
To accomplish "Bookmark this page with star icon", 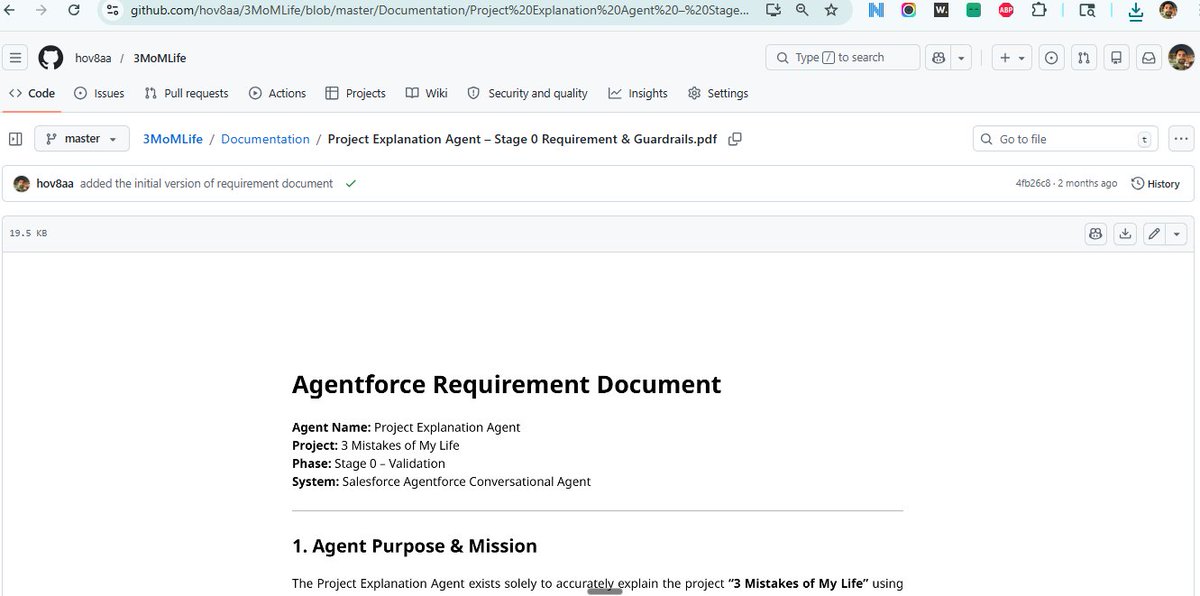I will coord(831,10).
